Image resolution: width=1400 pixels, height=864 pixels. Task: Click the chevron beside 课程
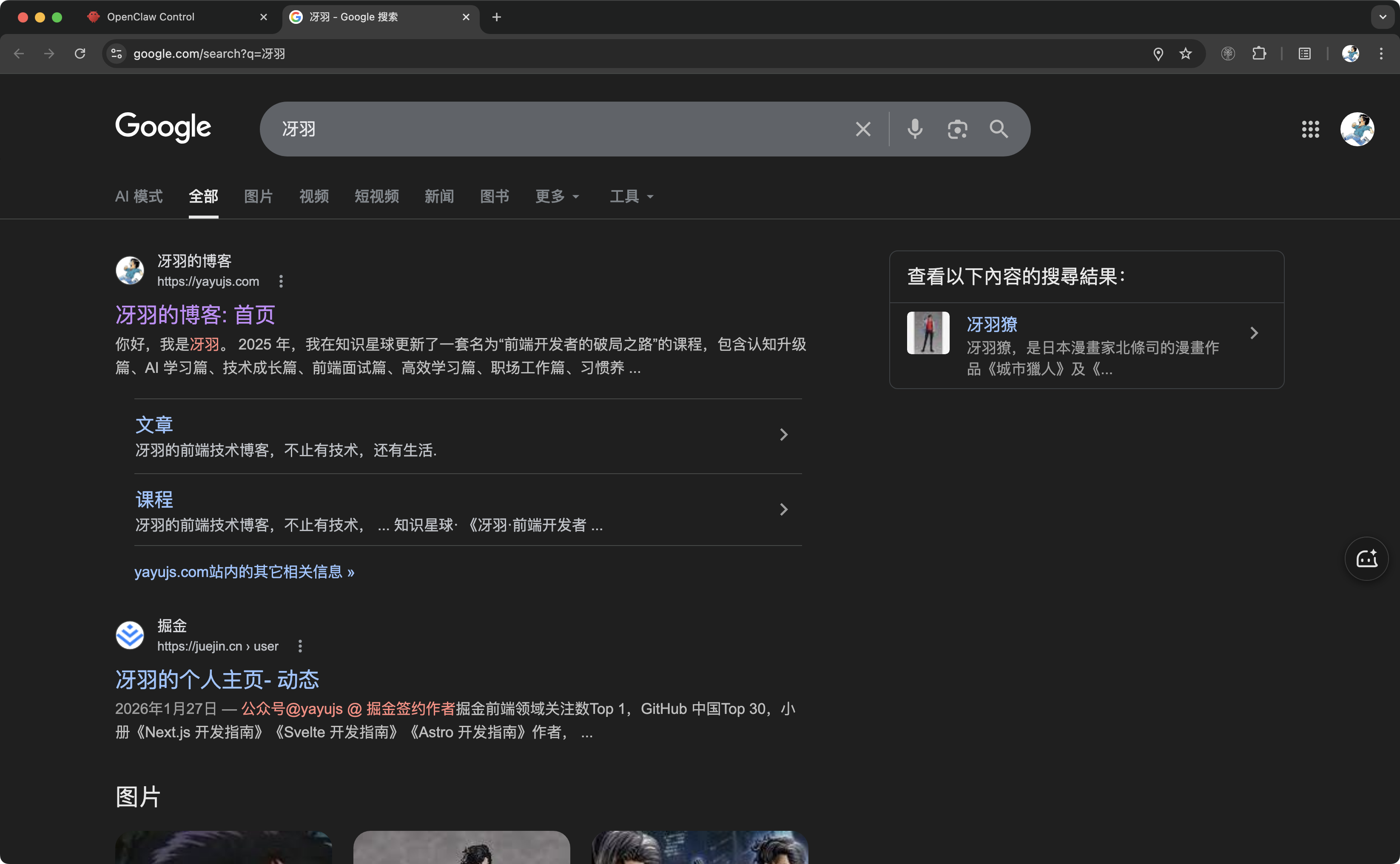click(783, 509)
